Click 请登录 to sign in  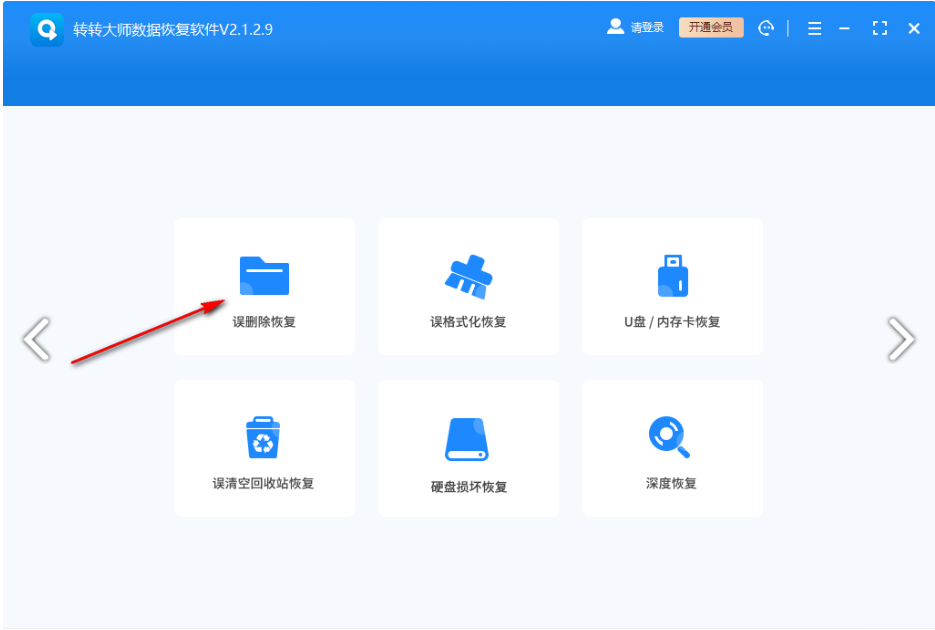647,27
